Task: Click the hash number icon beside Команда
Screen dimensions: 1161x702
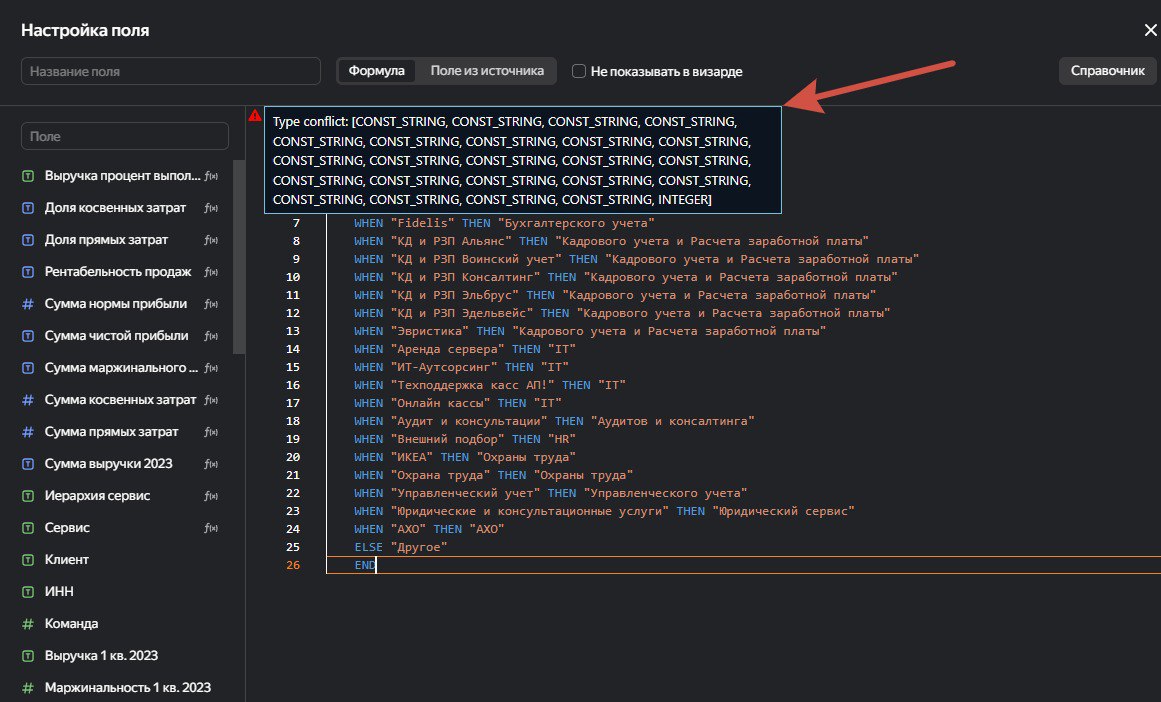Action: 28,624
